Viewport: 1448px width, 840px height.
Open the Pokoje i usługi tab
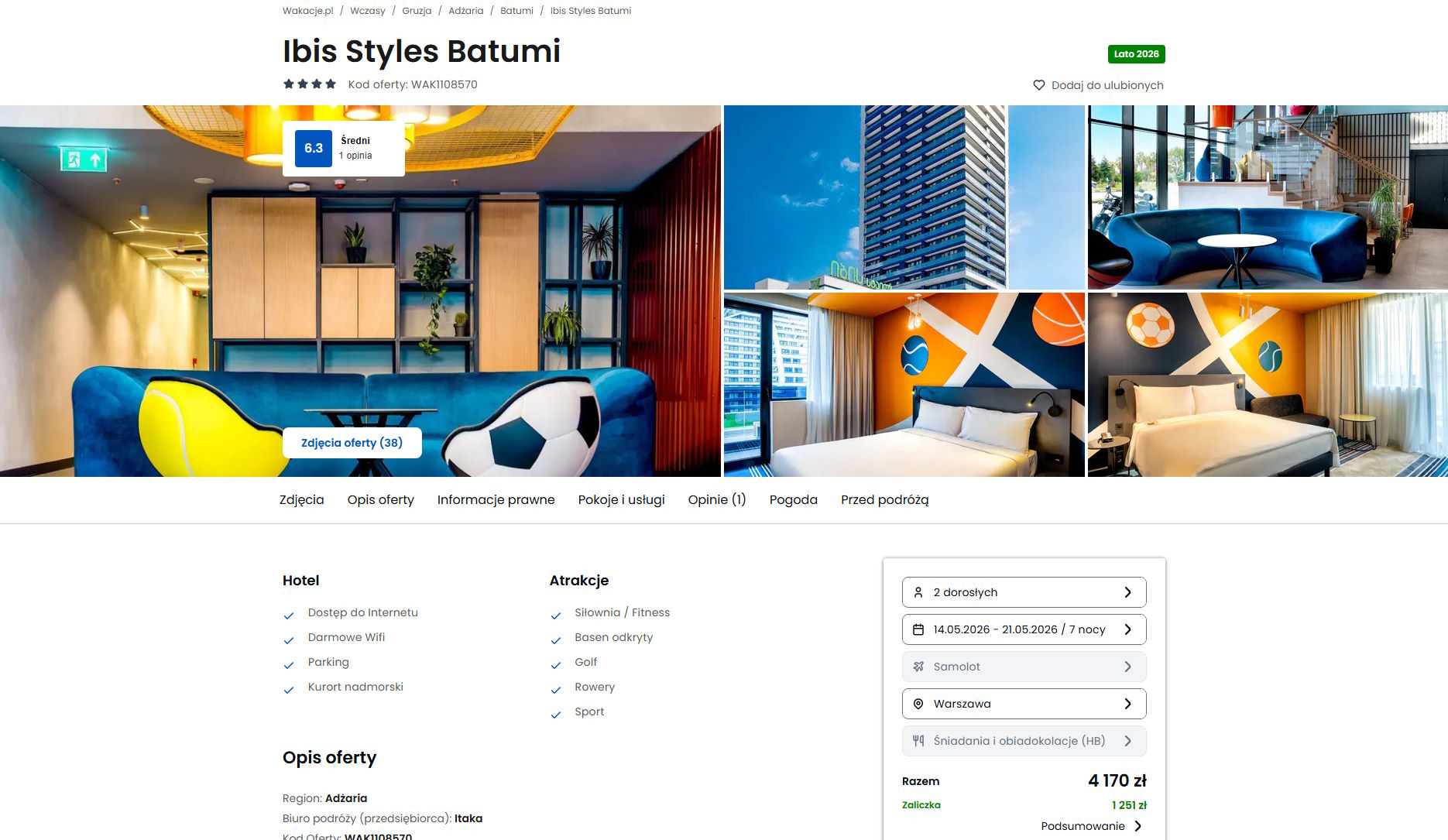[621, 500]
